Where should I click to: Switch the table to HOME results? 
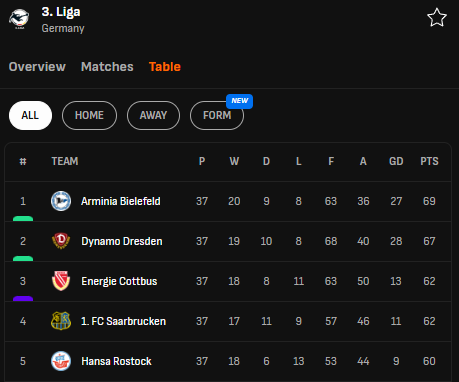click(x=89, y=115)
